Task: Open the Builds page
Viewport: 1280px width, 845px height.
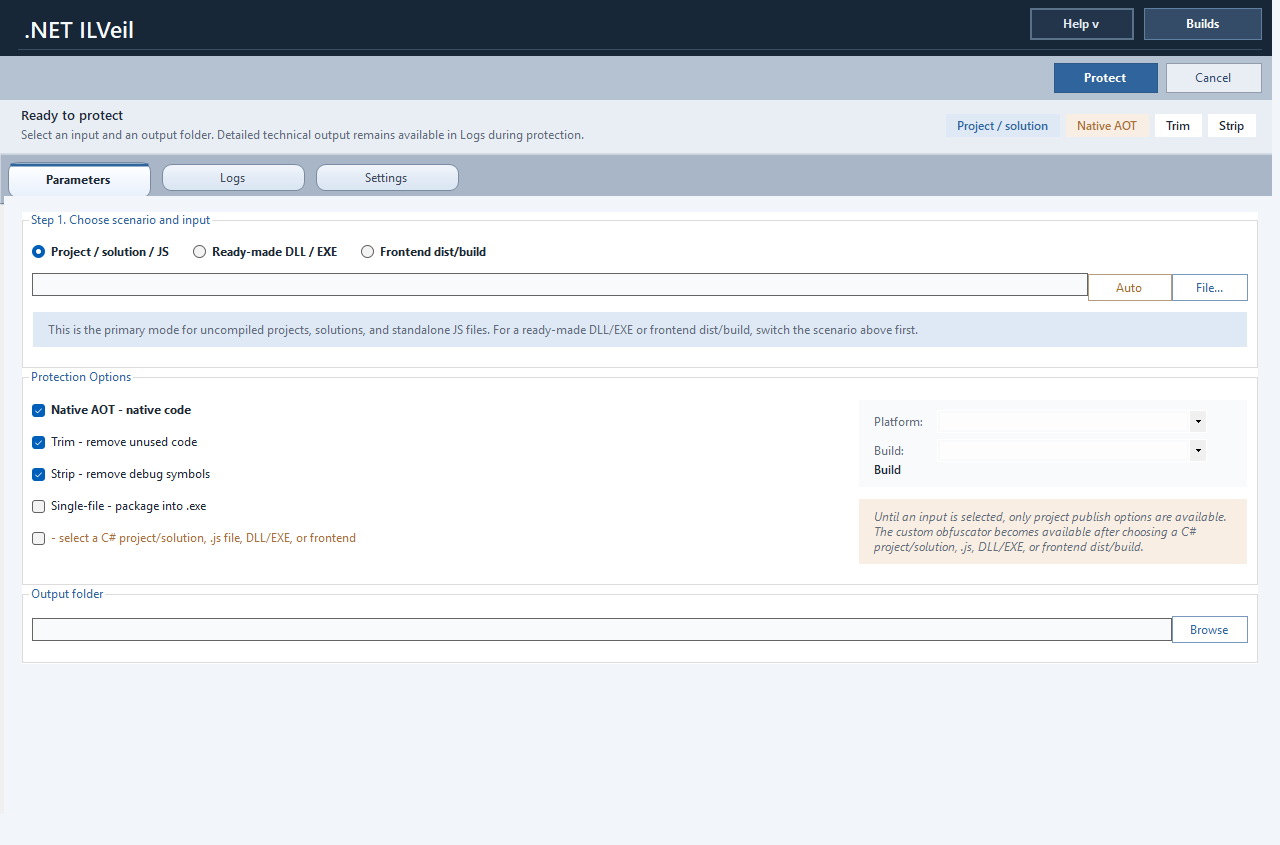Action: 1202,23
